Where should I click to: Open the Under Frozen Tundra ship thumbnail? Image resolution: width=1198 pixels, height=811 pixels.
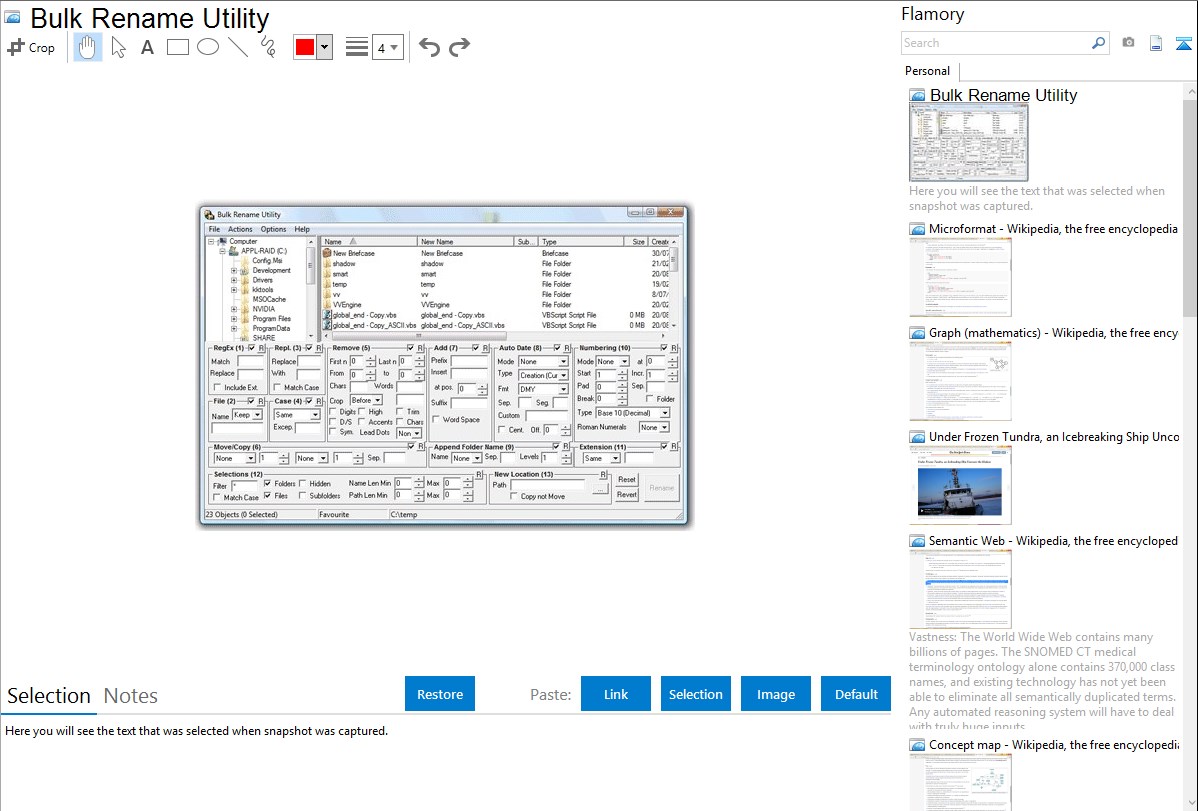click(x=960, y=485)
